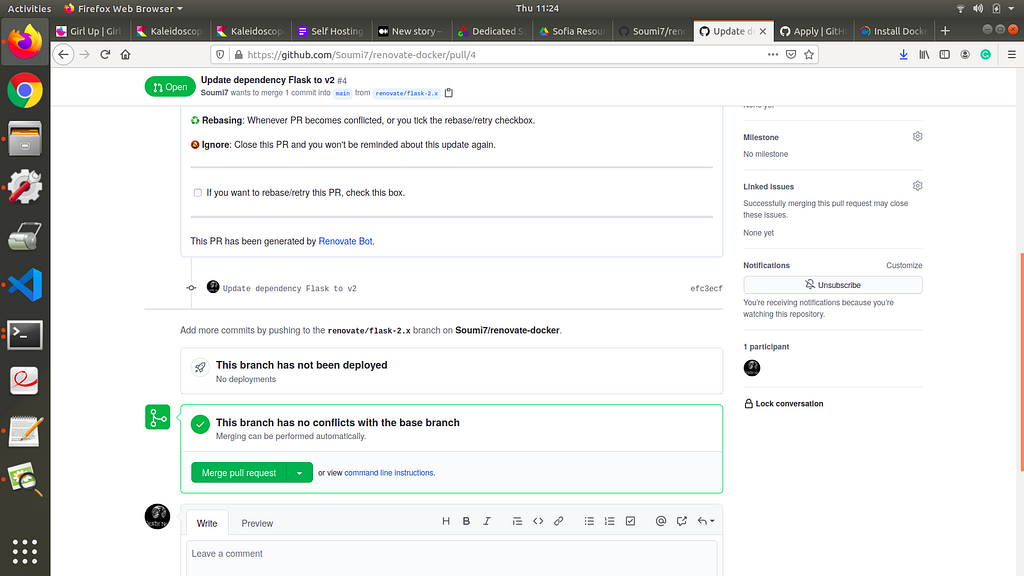This screenshot has height=576, width=1024.
Task: Open Firefox account icon
Action: click(965, 55)
